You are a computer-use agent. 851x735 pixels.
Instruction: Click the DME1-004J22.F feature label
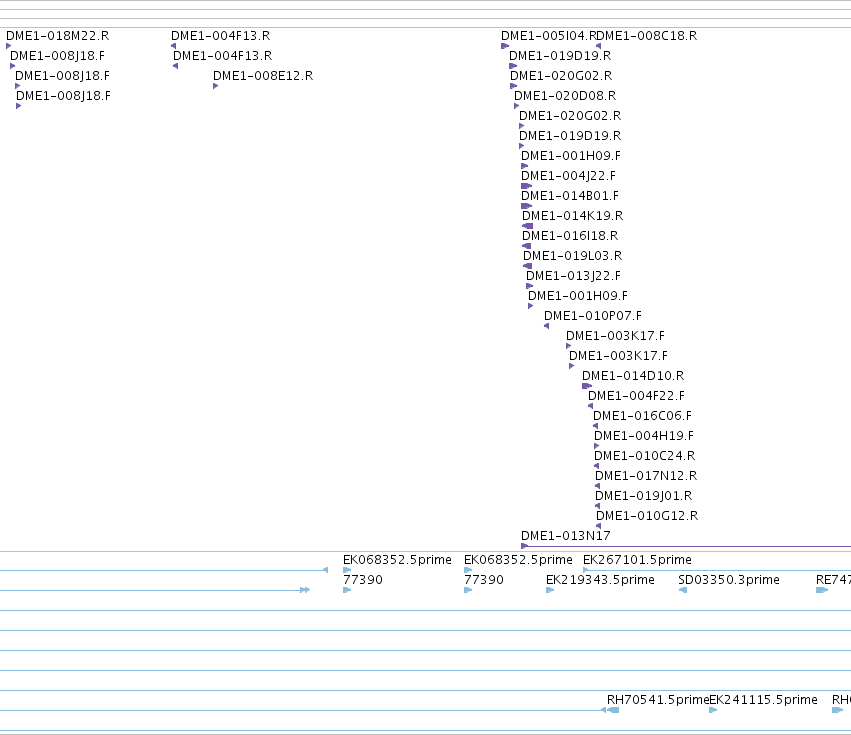pos(568,176)
